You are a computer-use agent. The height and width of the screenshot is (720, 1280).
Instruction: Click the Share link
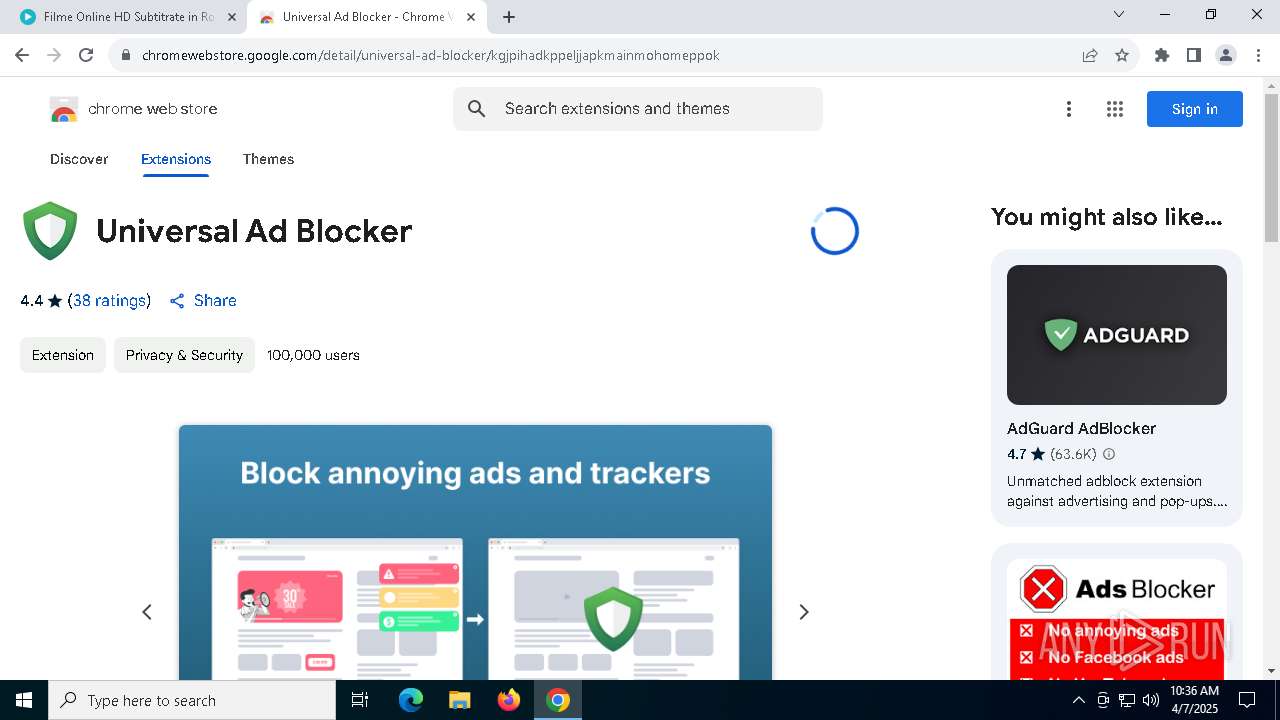[x=203, y=300]
